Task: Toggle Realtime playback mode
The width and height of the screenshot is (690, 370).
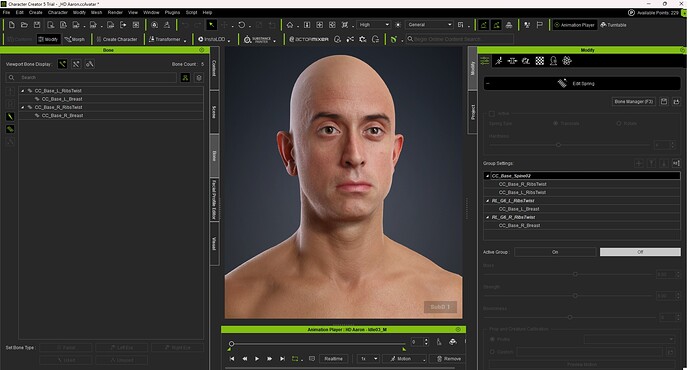Action: click(333, 359)
